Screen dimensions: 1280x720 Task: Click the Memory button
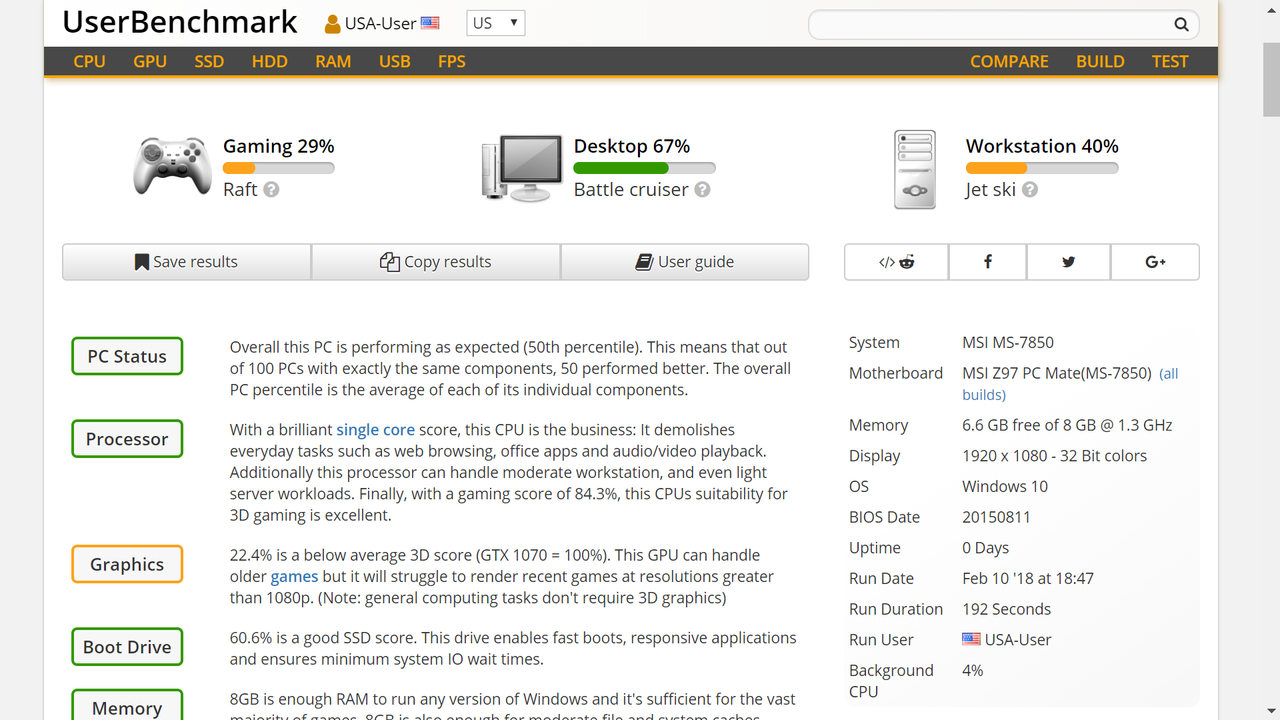pyautogui.click(x=127, y=705)
